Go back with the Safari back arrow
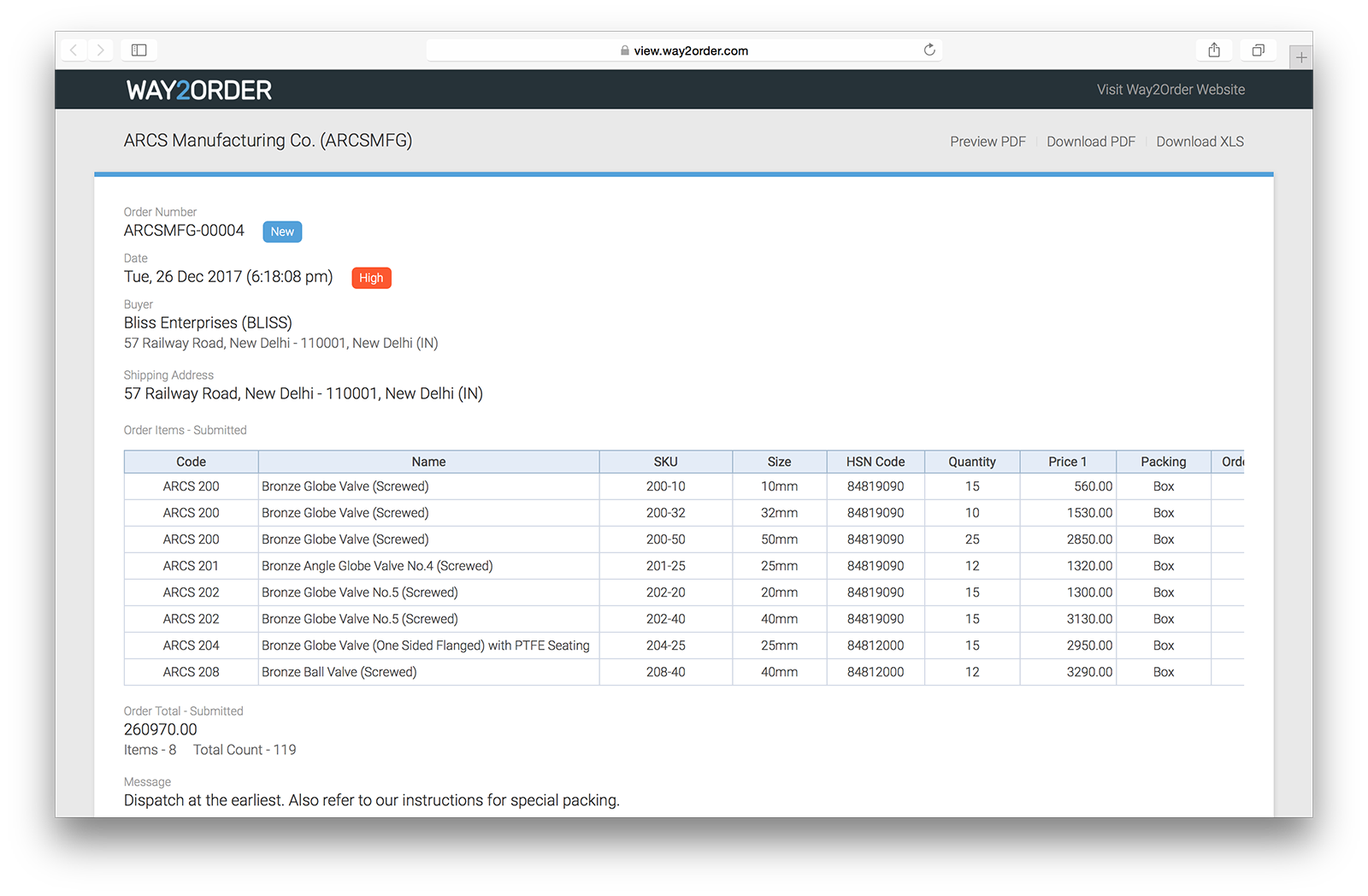This screenshot has height=896, width=1368. (x=74, y=50)
